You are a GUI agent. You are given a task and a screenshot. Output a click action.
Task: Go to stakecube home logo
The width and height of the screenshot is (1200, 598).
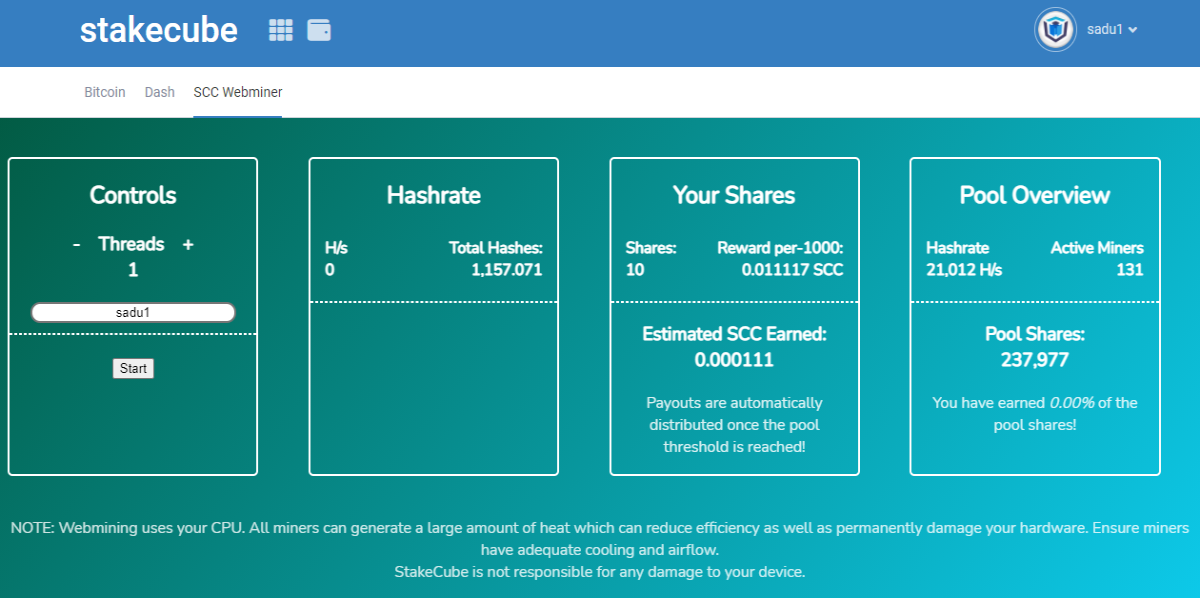159,30
